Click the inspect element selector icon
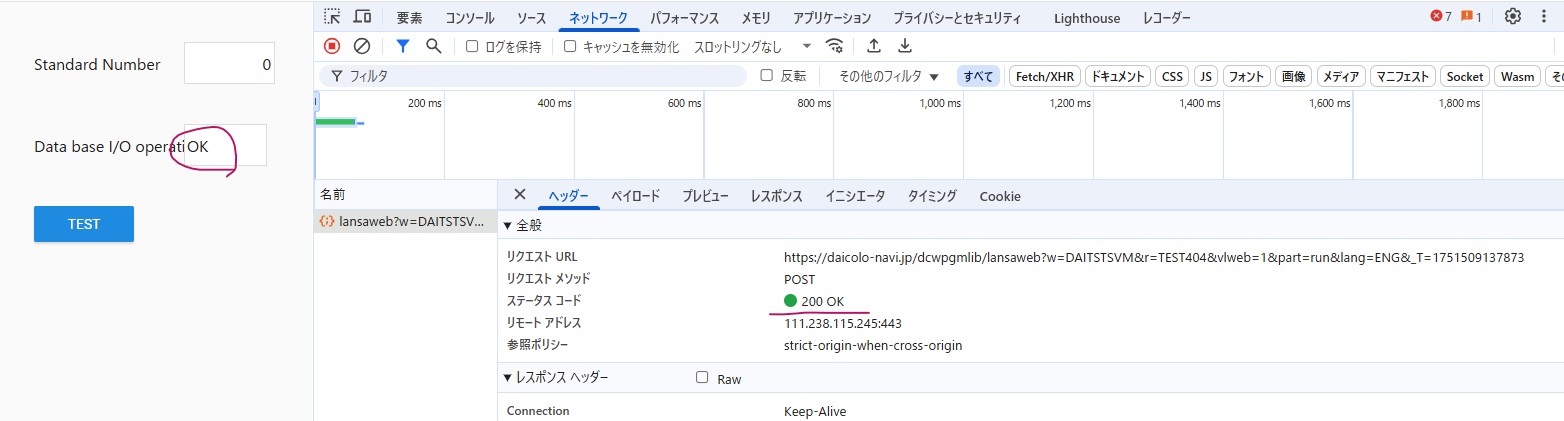Screen dimensions: 1564x421 pyautogui.click(x=332, y=17)
